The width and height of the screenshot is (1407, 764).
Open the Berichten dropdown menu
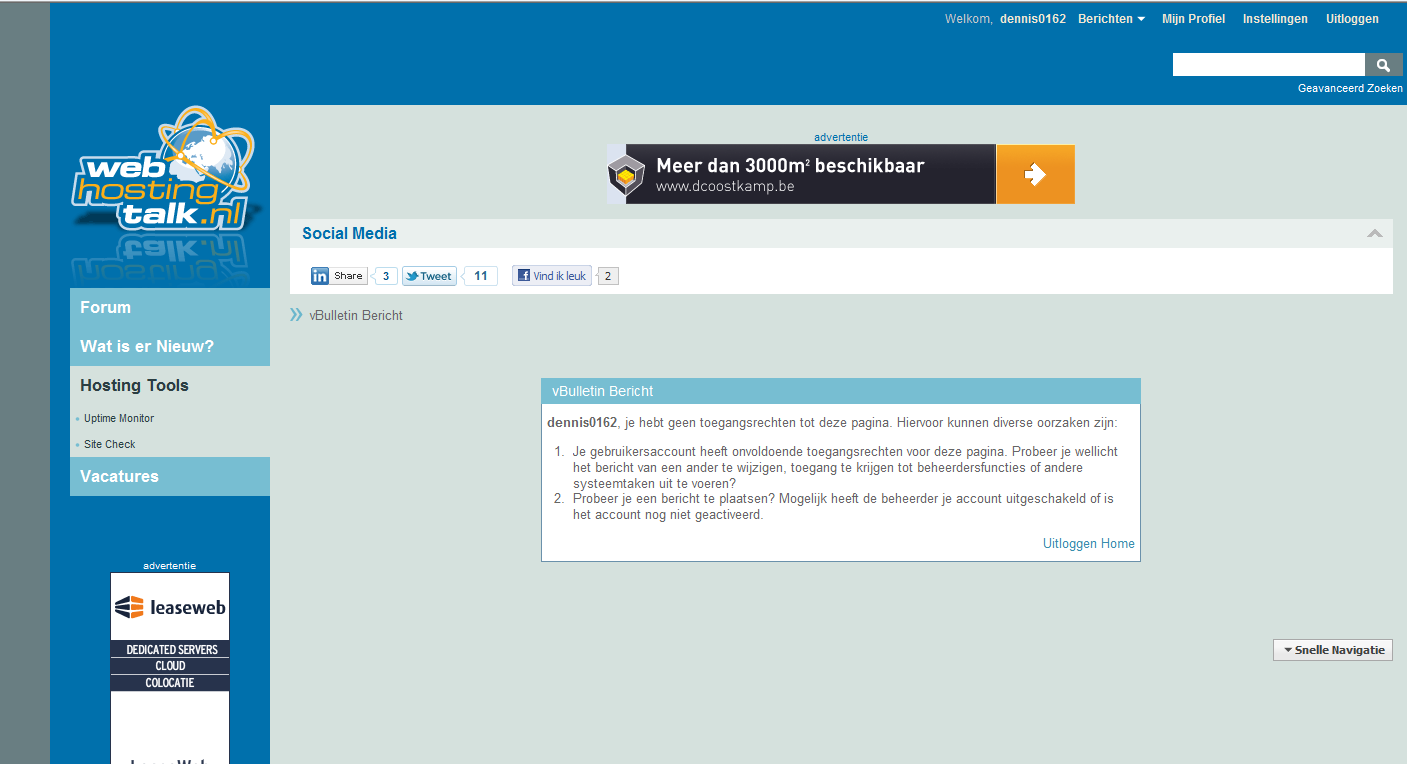pyautogui.click(x=1111, y=19)
